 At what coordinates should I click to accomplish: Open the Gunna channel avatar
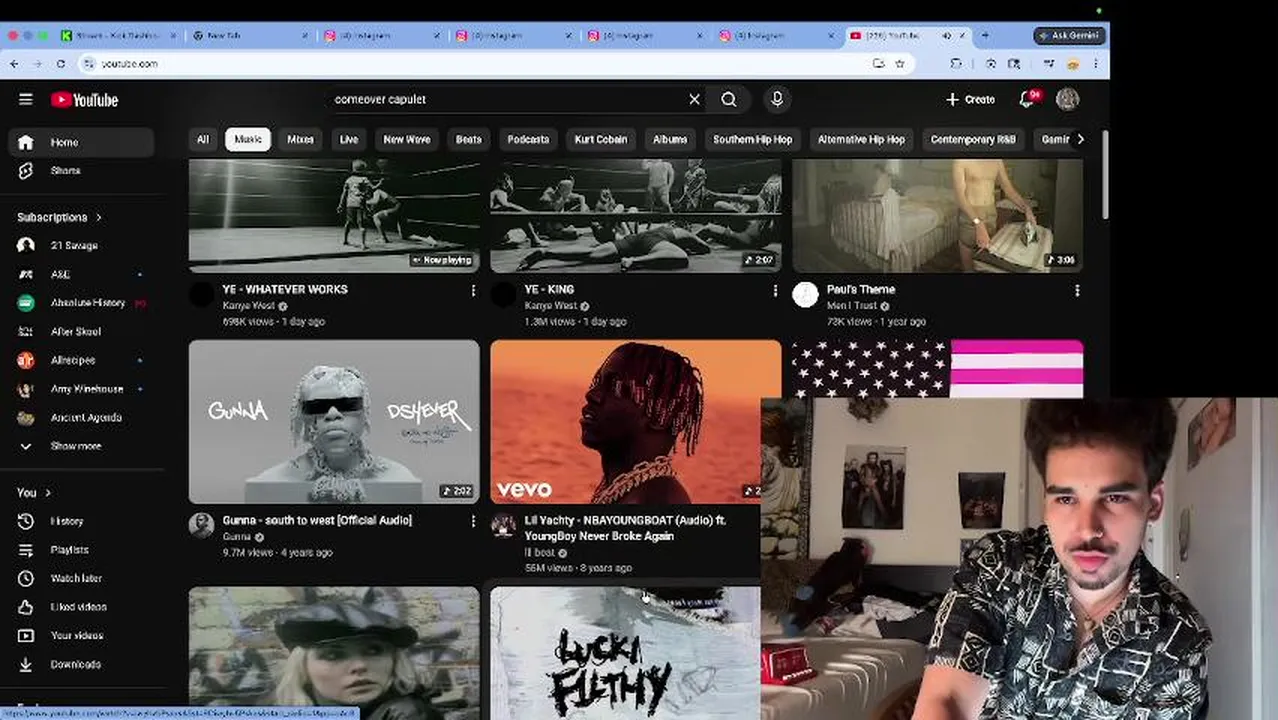click(x=202, y=525)
